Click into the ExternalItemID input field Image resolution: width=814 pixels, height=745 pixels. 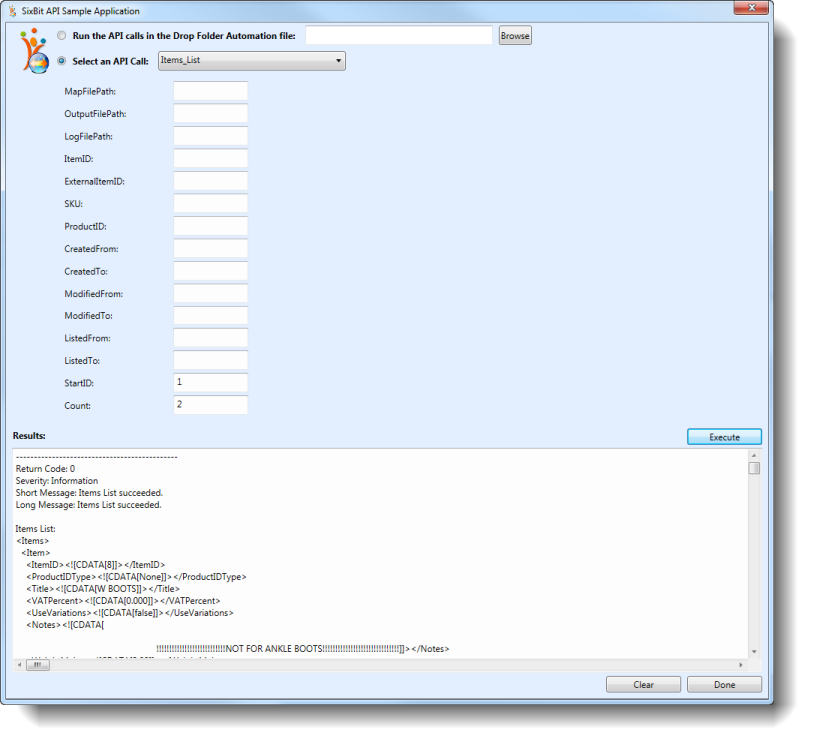[210, 181]
